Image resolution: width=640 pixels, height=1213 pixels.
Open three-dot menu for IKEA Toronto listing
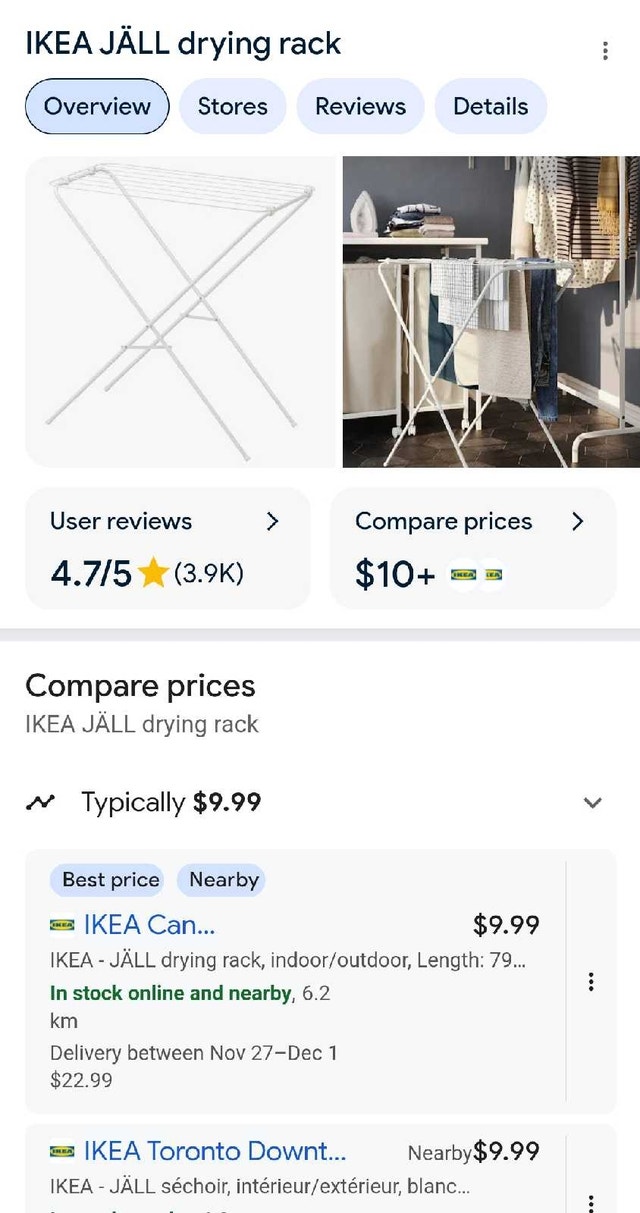coord(591,1200)
